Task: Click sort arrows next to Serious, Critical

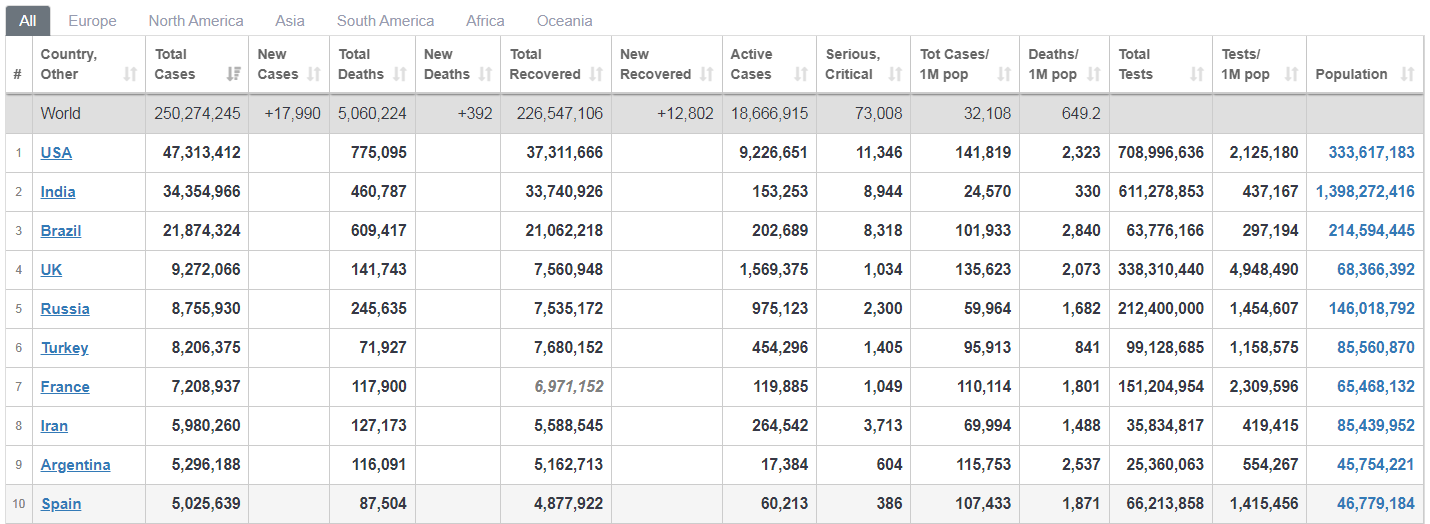Action: tap(896, 74)
